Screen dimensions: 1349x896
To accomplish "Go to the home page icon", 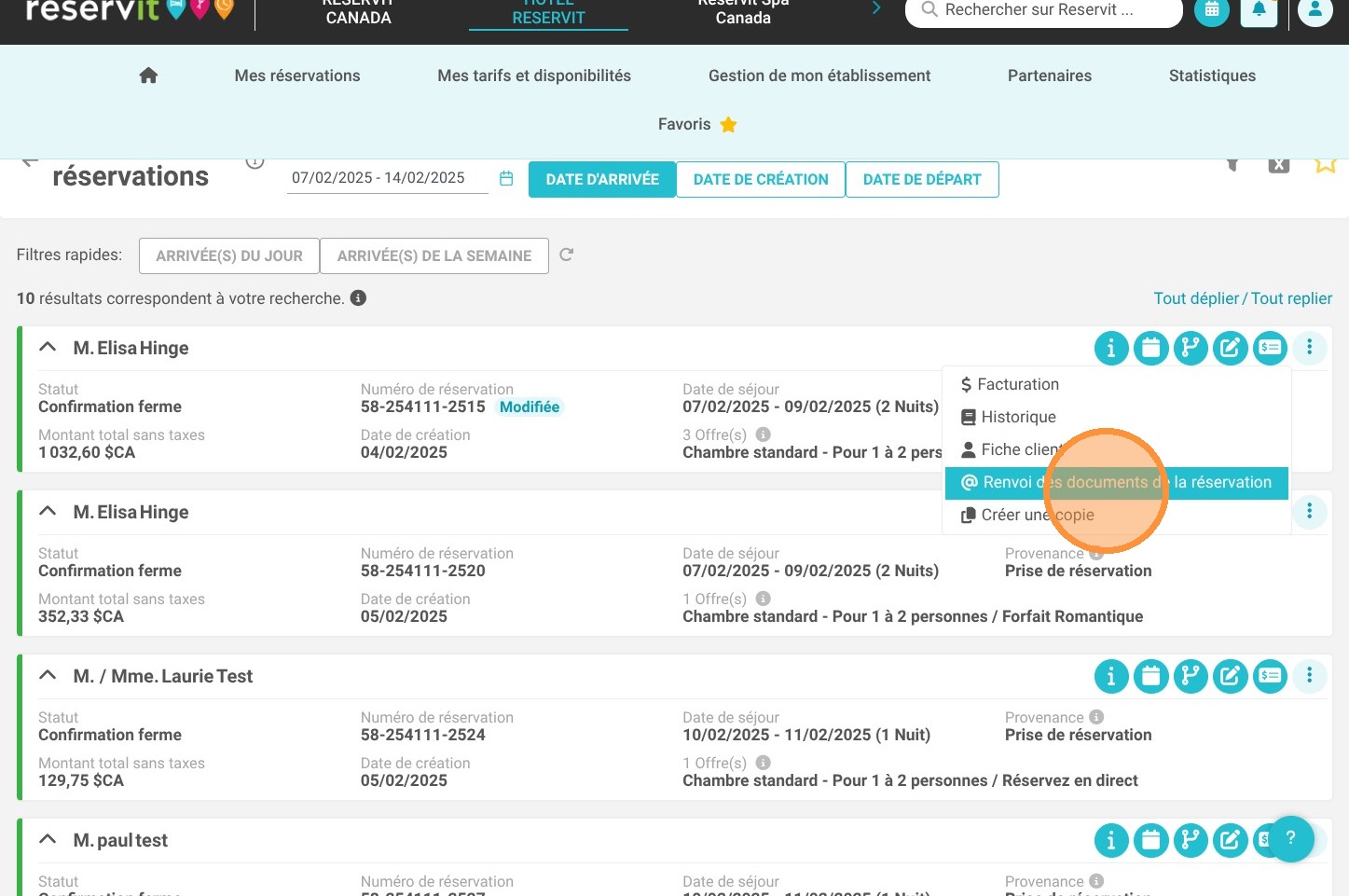I will [x=148, y=76].
